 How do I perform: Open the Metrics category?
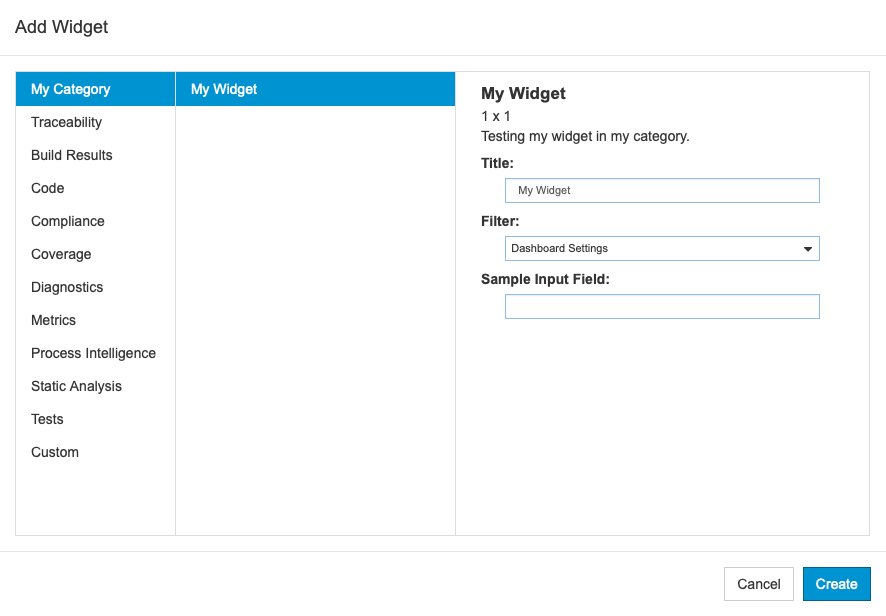click(x=95, y=320)
